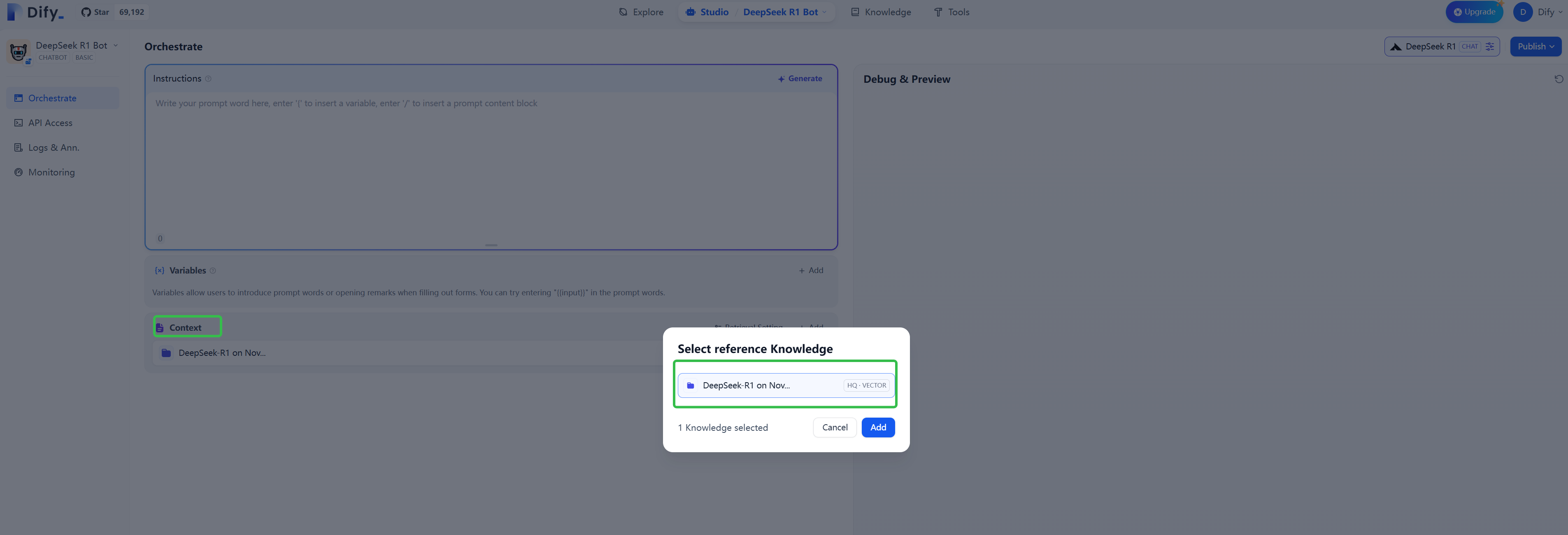Click the GitHub octocat icon
Image resolution: width=1568 pixels, height=535 pixels.
[x=86, y=12]
